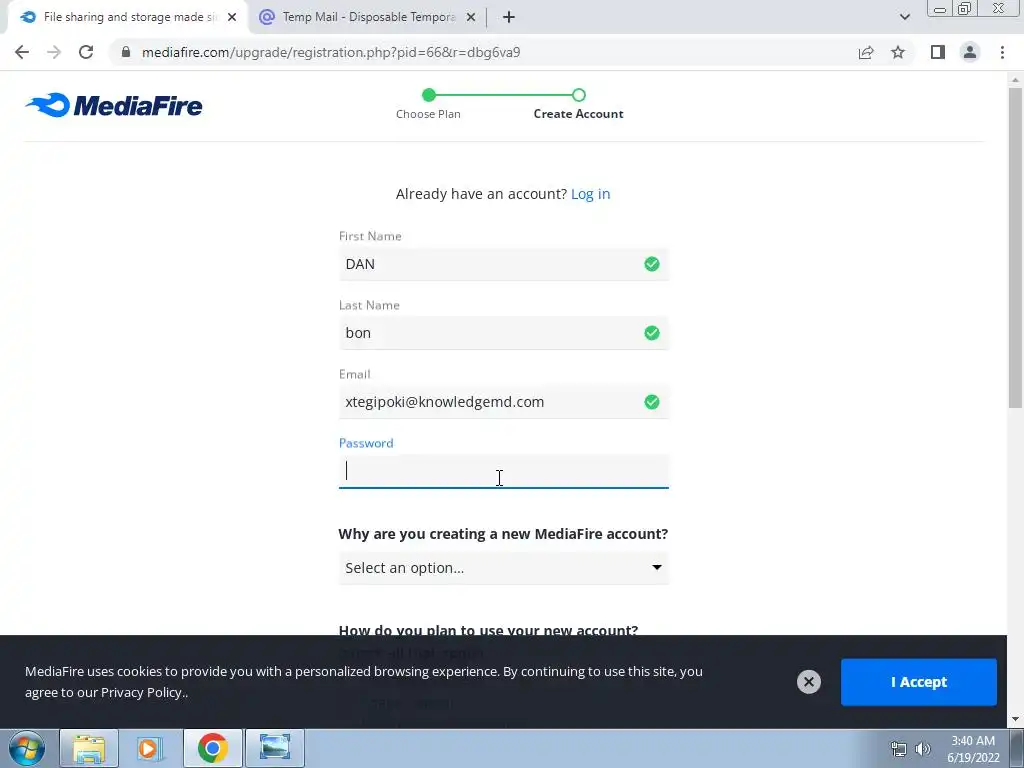Click the Choose Plan step
This screenshot has height=768, width=1024.
pos(428,114)
